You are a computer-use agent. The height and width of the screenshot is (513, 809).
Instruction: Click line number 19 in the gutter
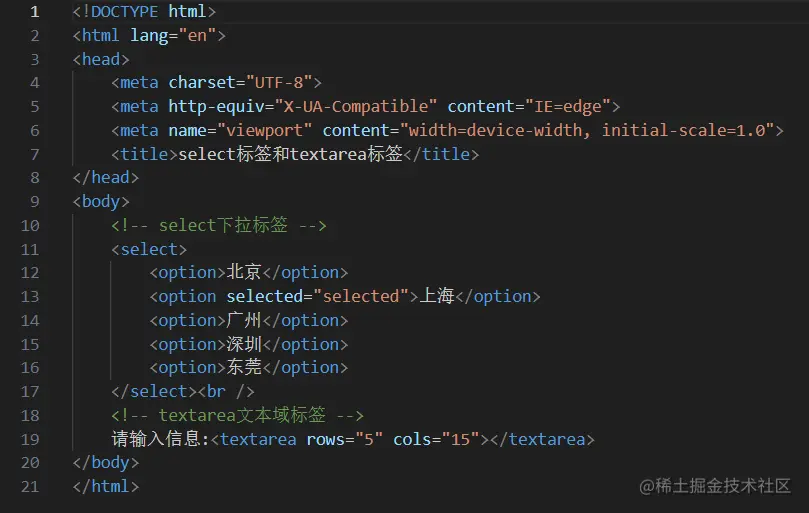pyautogui.click(x=29, y=439)
